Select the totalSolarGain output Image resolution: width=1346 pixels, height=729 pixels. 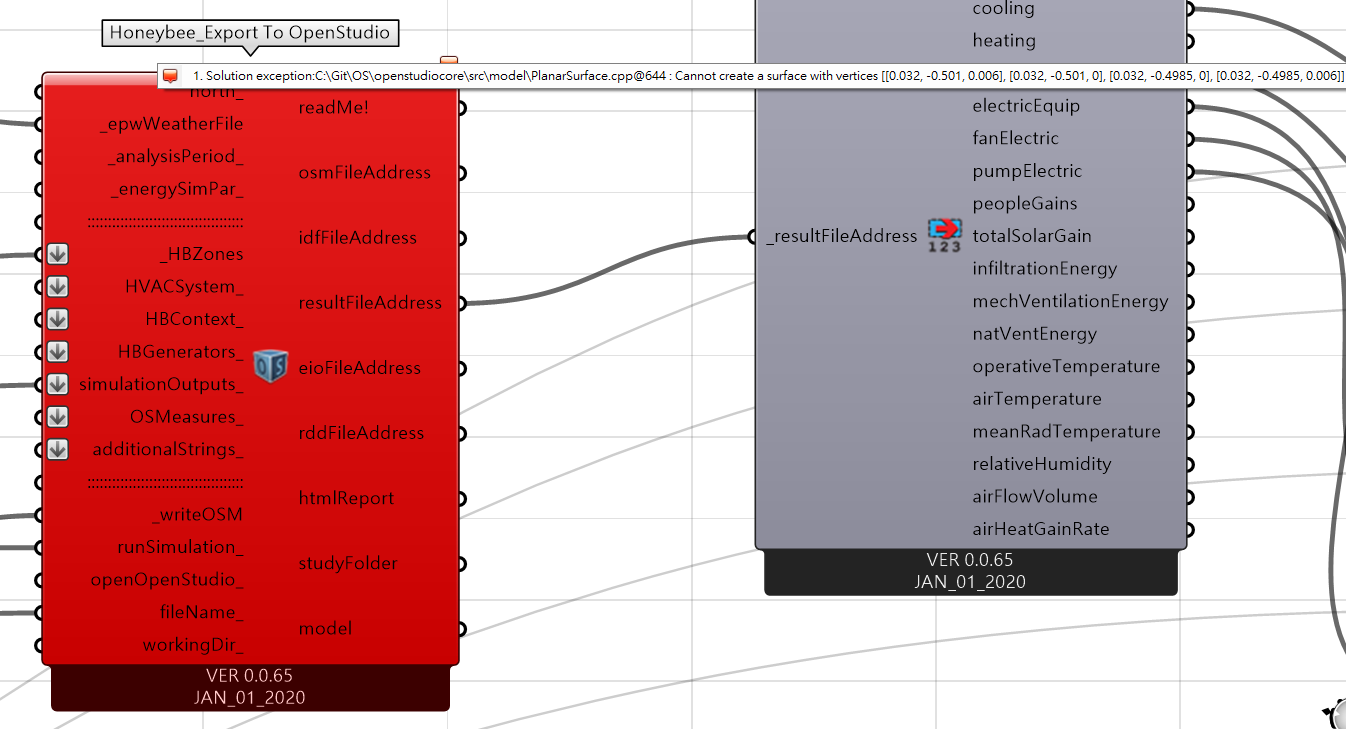coord(1031,236)
